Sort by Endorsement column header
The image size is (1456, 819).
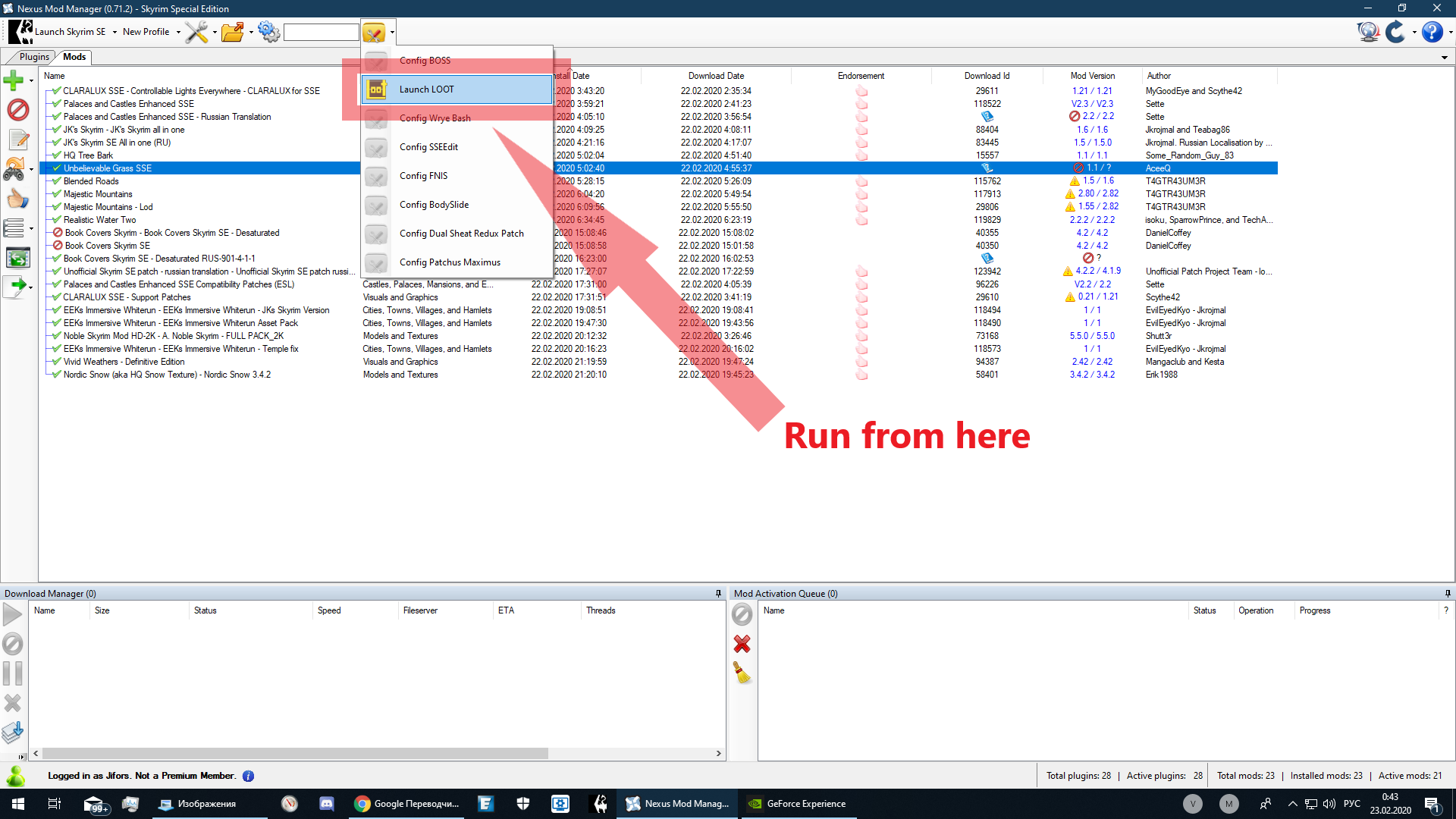click(x=861, y=76)
